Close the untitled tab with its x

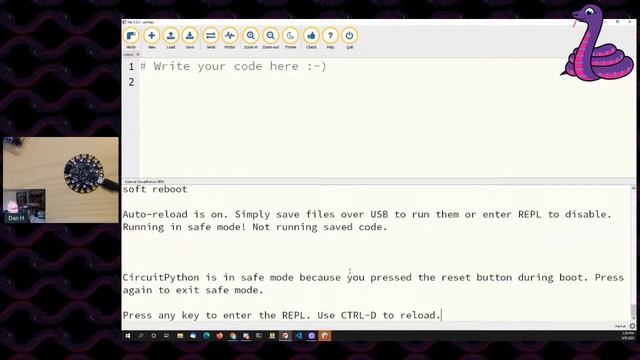coord(138,54)
